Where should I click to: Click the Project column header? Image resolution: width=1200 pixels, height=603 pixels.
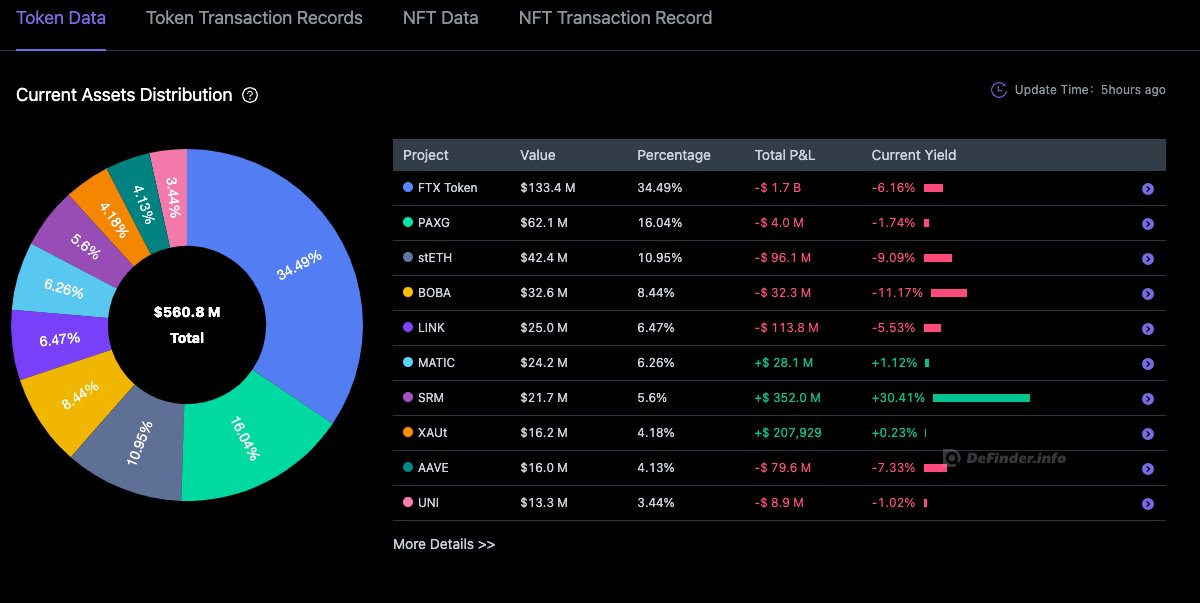pyautogui.click(x=426, y=155)
